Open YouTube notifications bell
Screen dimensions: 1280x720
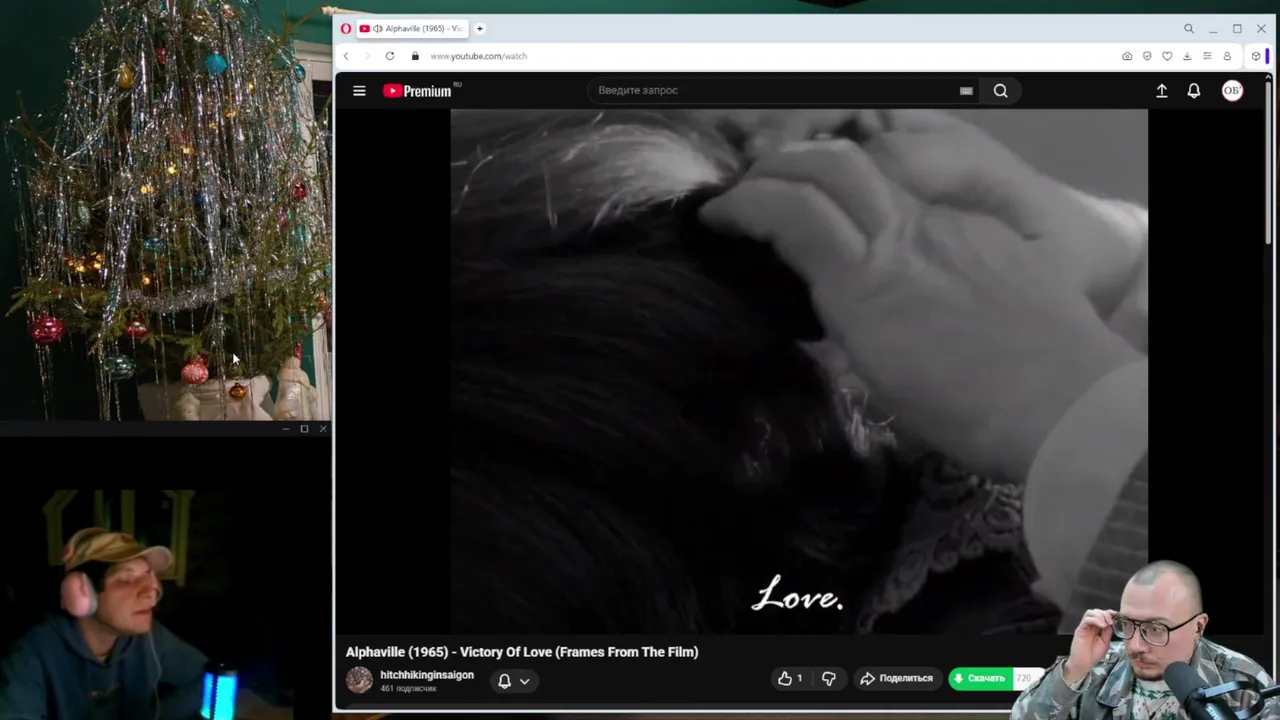pyautogui.click(x=1194, y=91)
